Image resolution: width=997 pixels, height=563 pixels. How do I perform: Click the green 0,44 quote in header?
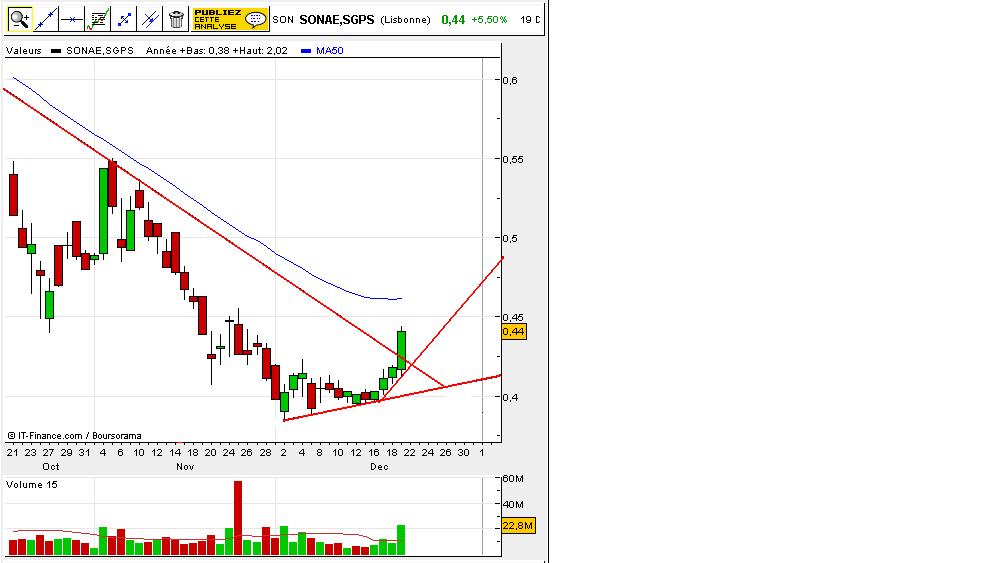click(x=453, y=20)
